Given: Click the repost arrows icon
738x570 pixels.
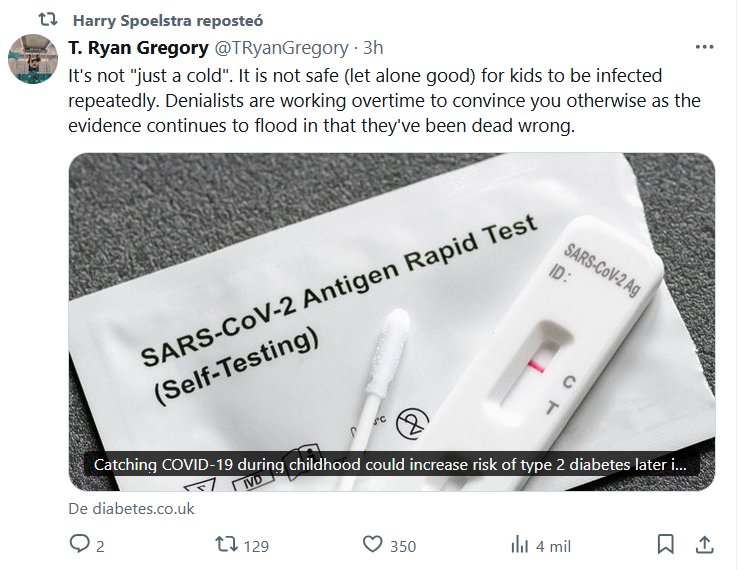Looking at the screenshot, I should (227, 545).
